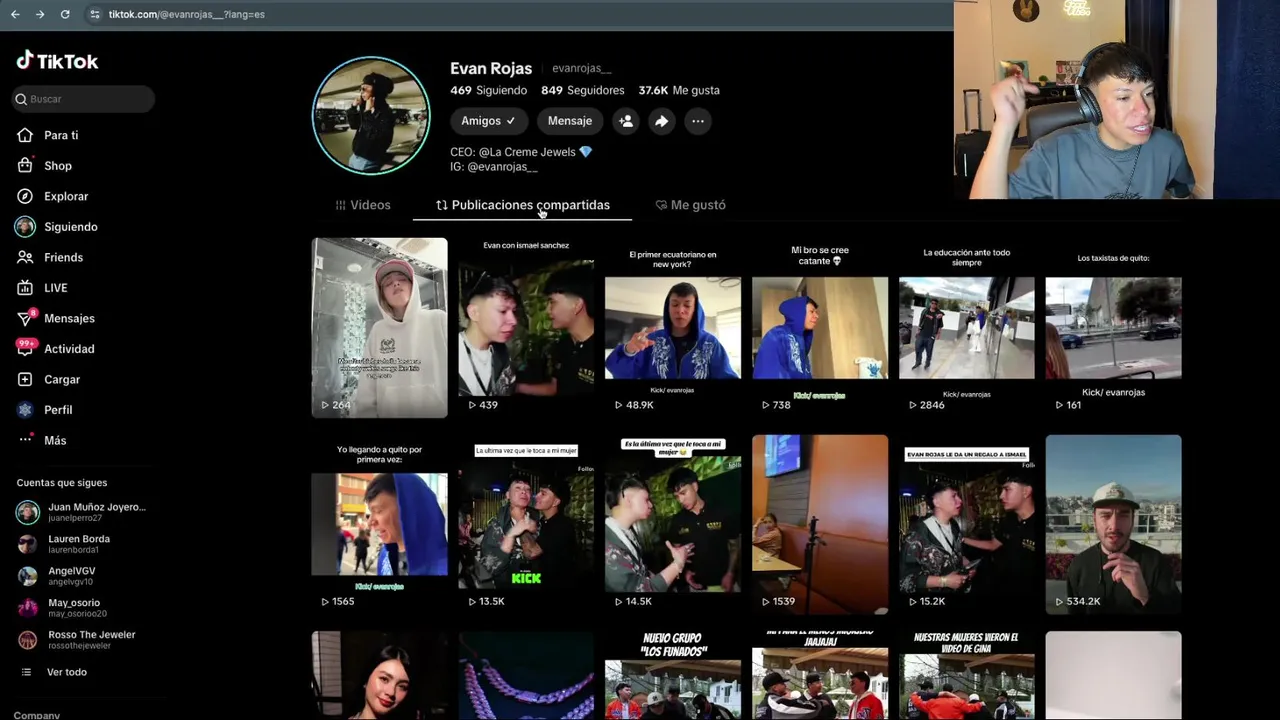Image resolution: width=1280 pixels, height=720 pixels.
Task: Click the evanrojas__ username text
Action: pyautogui.click(x=581, y=68)
